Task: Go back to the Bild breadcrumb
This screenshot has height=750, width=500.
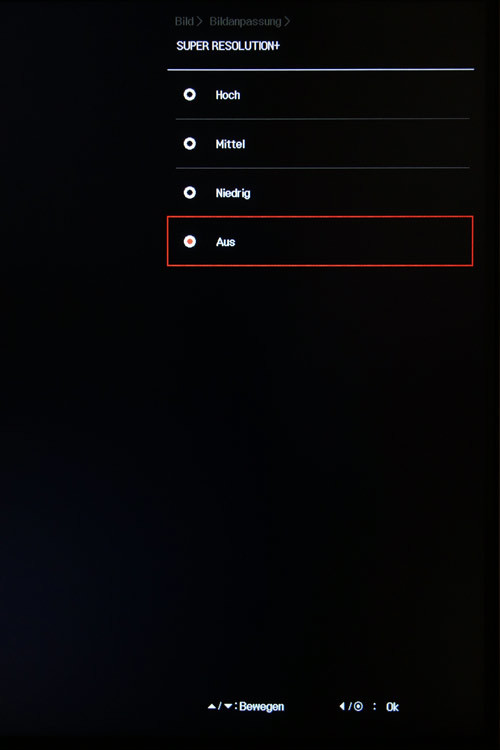Action: pos(184,21)
